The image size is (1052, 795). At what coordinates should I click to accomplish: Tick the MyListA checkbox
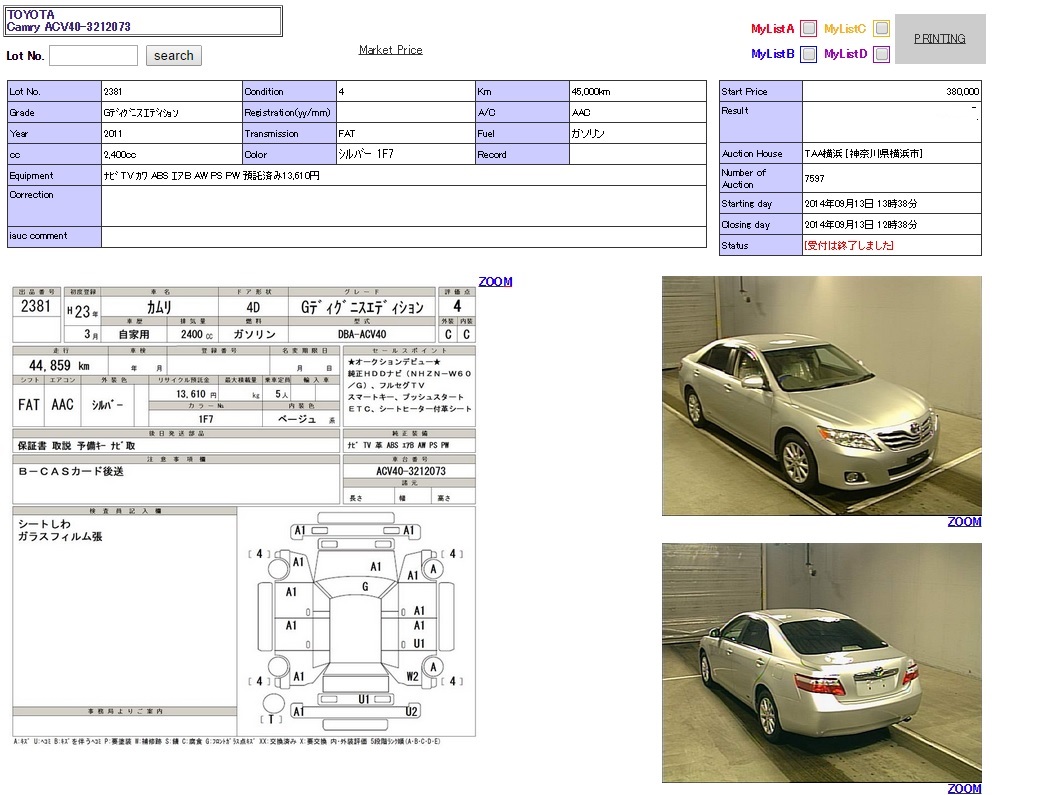[x=808, y=29]
